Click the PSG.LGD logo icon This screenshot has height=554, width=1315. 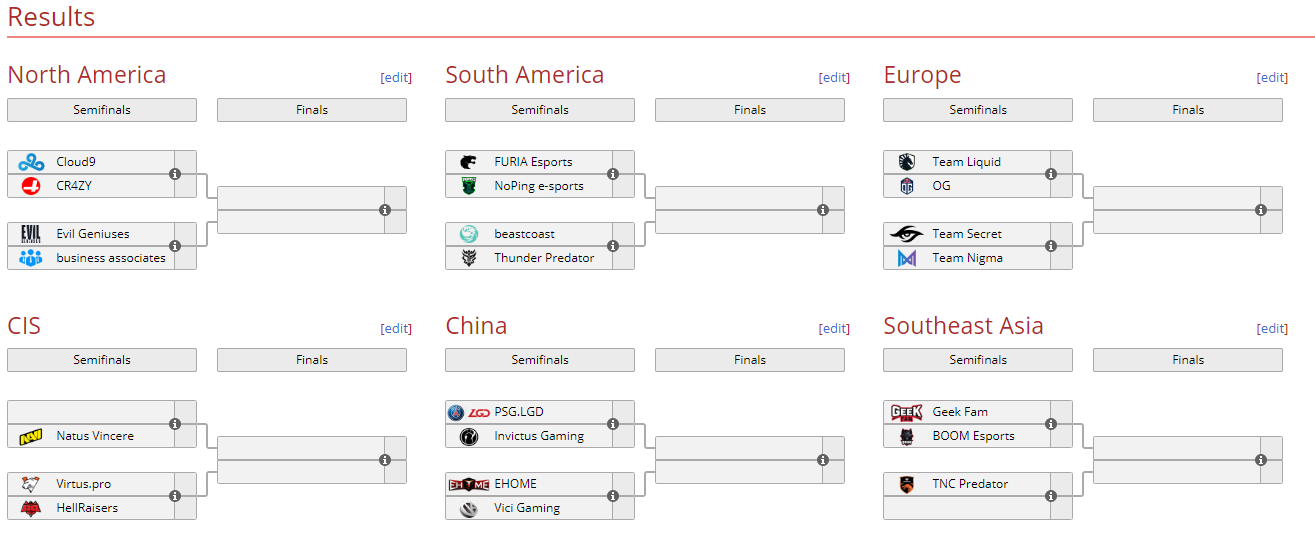(x=469, y=412)
